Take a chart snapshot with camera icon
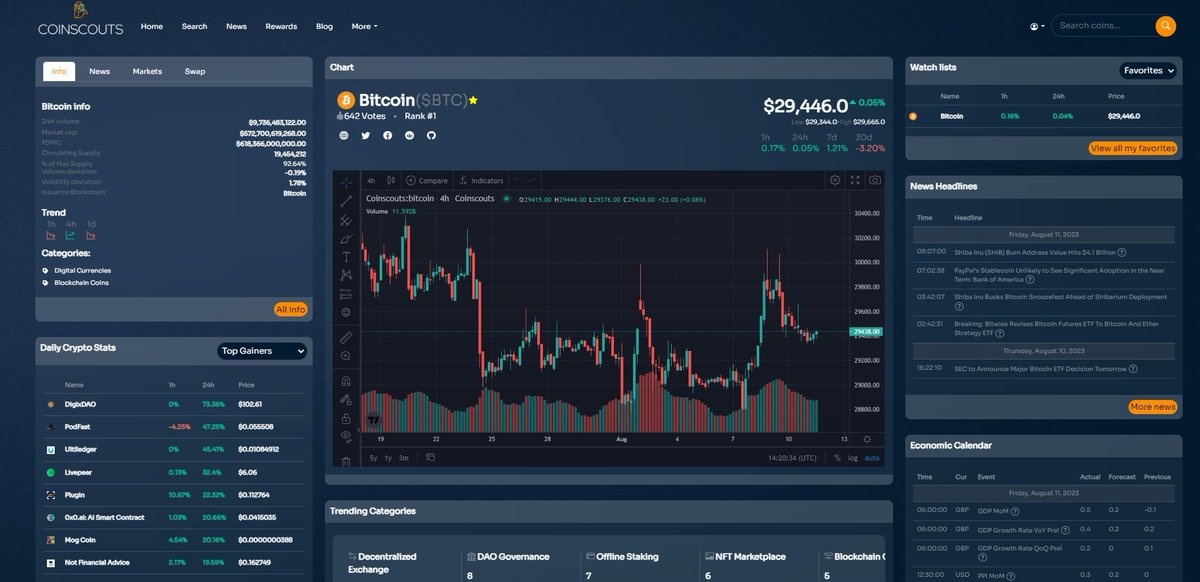The width and height of the screenshot is (1200, 582). [x=875, y=180]
